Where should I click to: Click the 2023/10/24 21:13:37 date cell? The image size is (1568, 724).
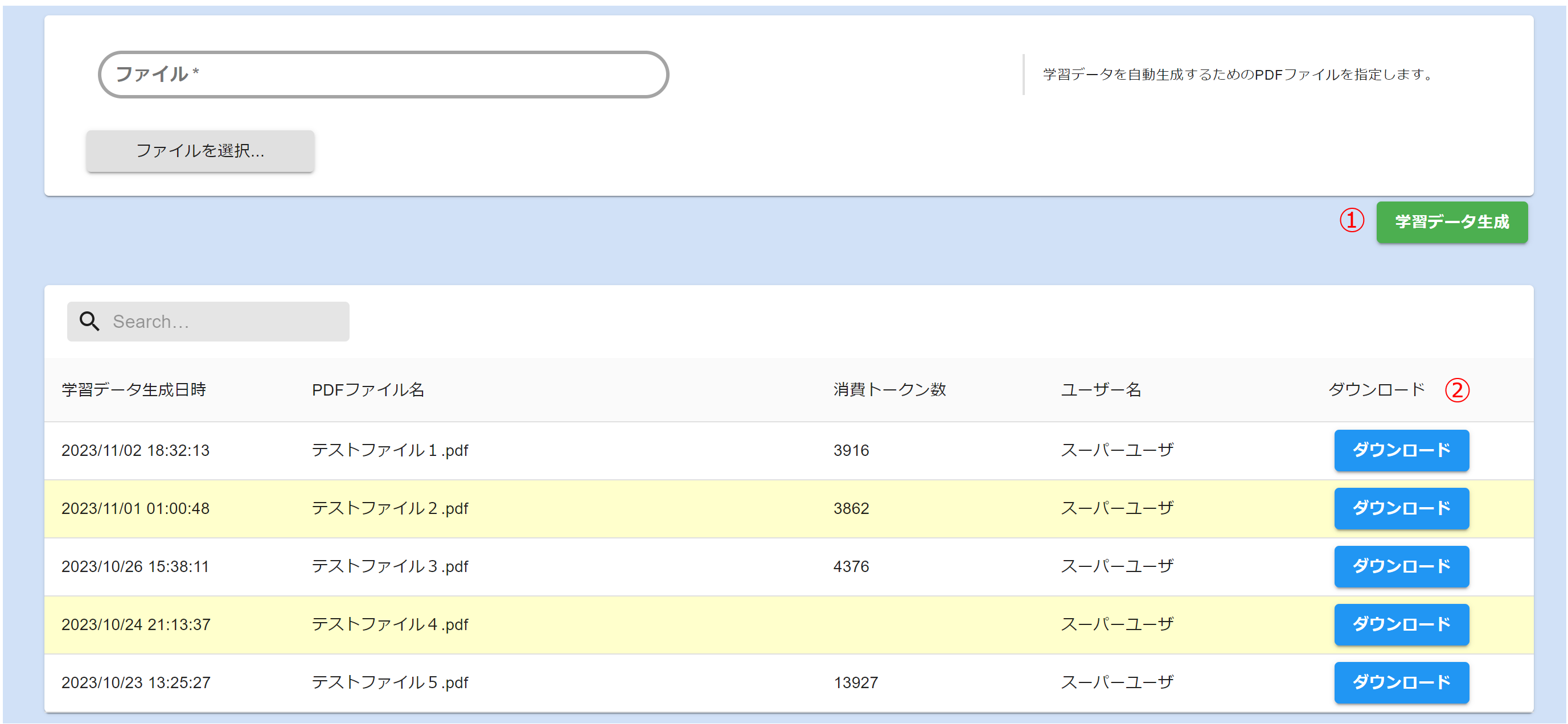pos(136,625)
